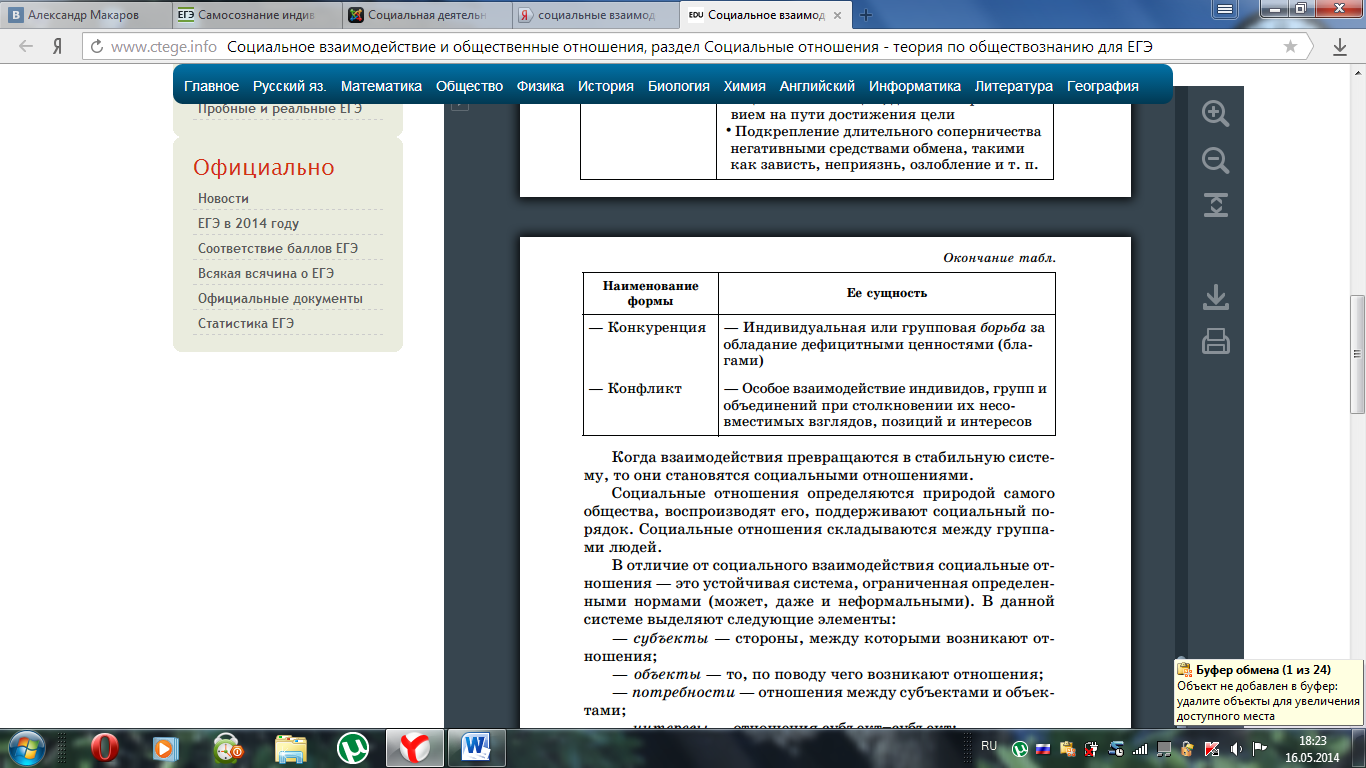Open 'География' in the site menu
The height and width of the screenshot is (768, 1366).
1103,86
